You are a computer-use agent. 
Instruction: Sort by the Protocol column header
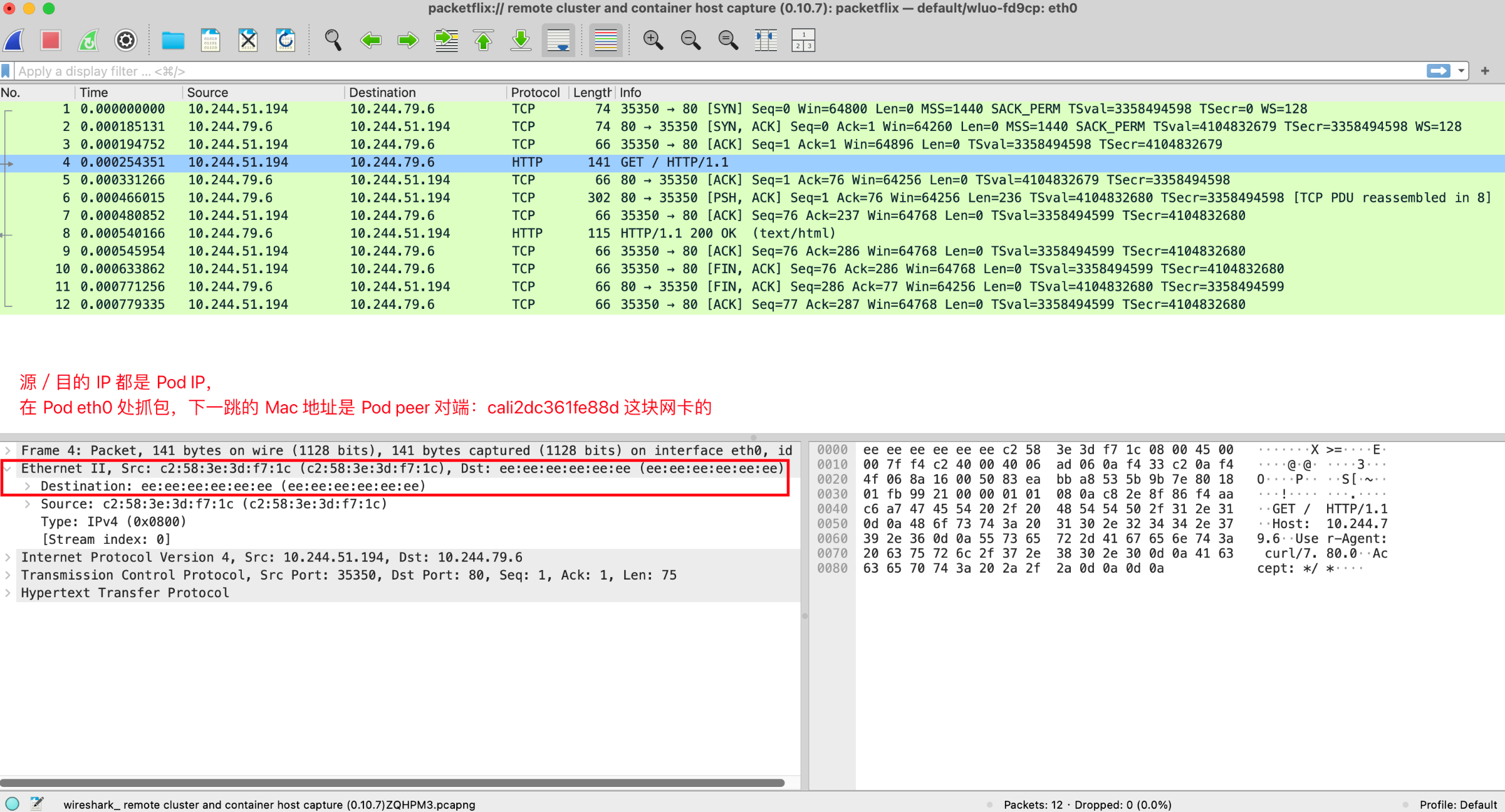[x=534, y=92]
